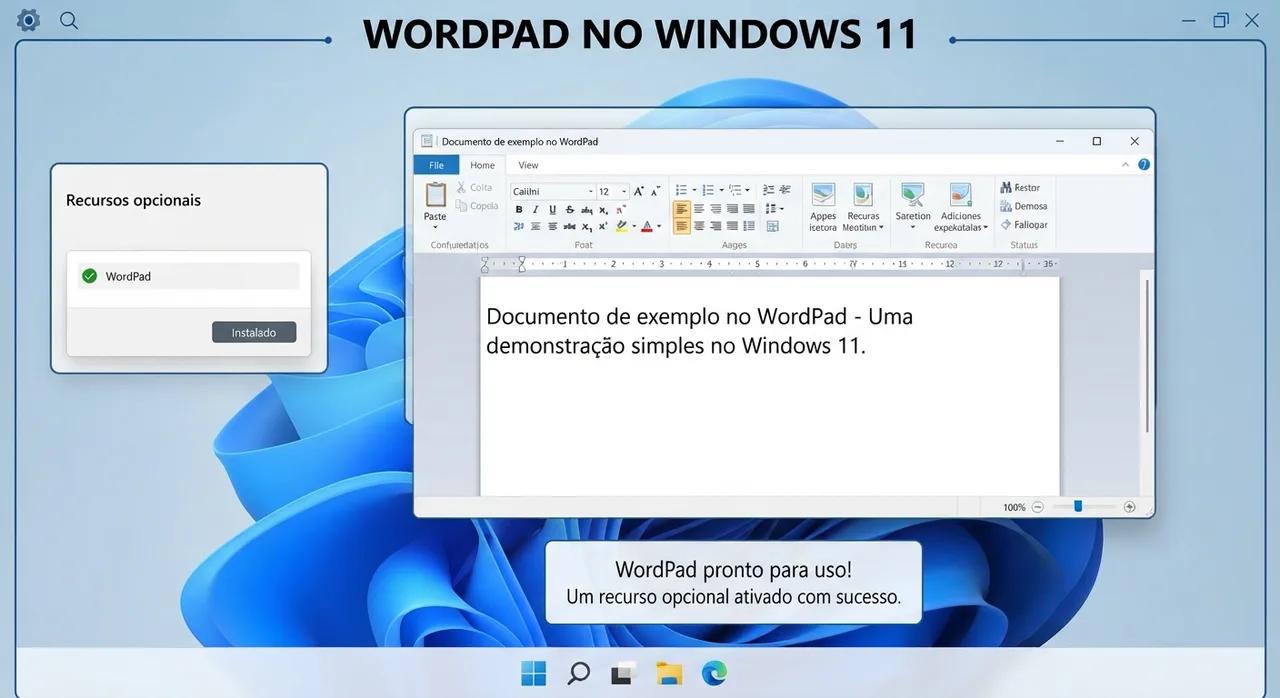
Task: Click the zoom slider handle
Action: (1078, 506)
